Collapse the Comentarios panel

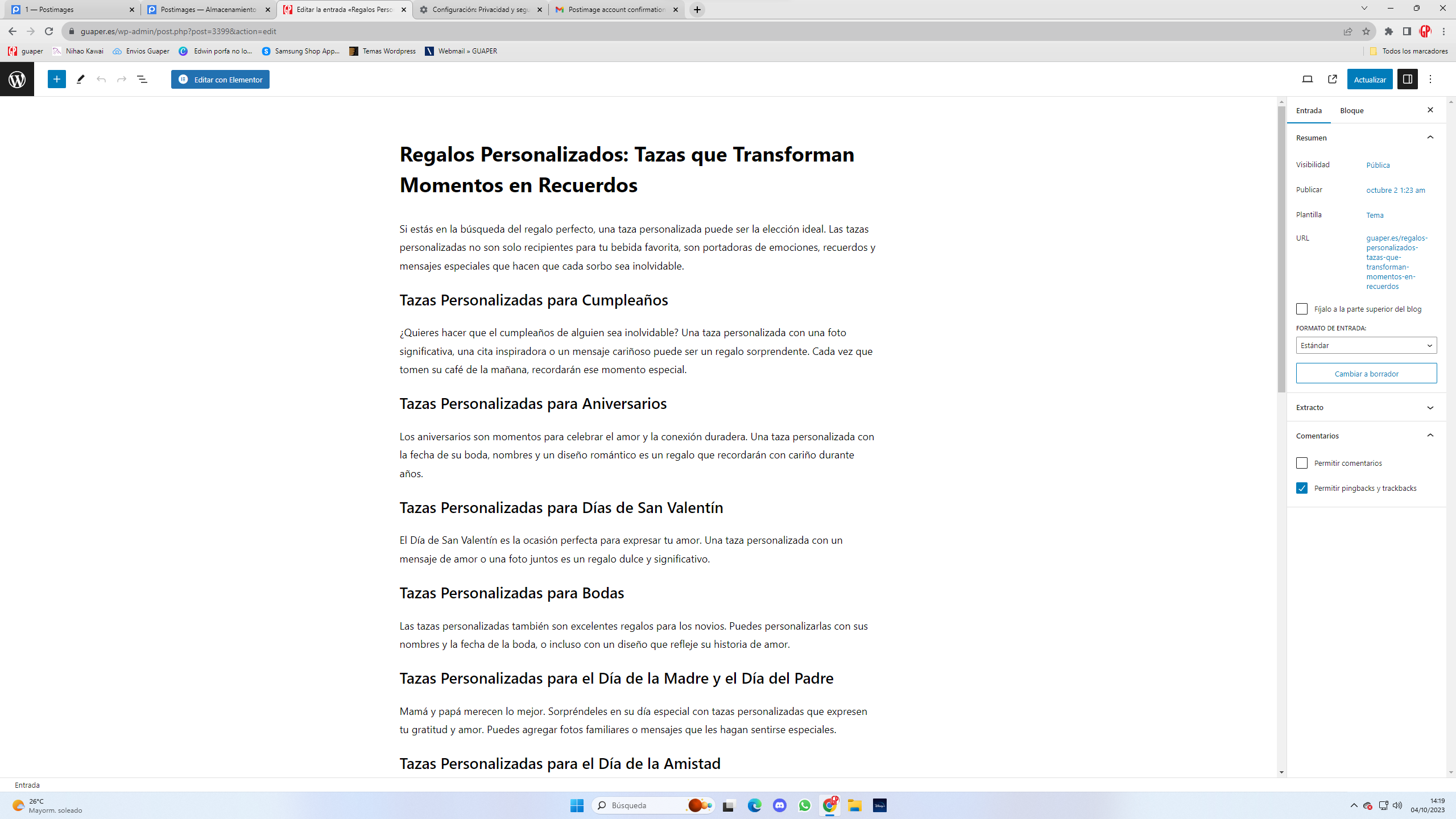(x=1366, y=436)
